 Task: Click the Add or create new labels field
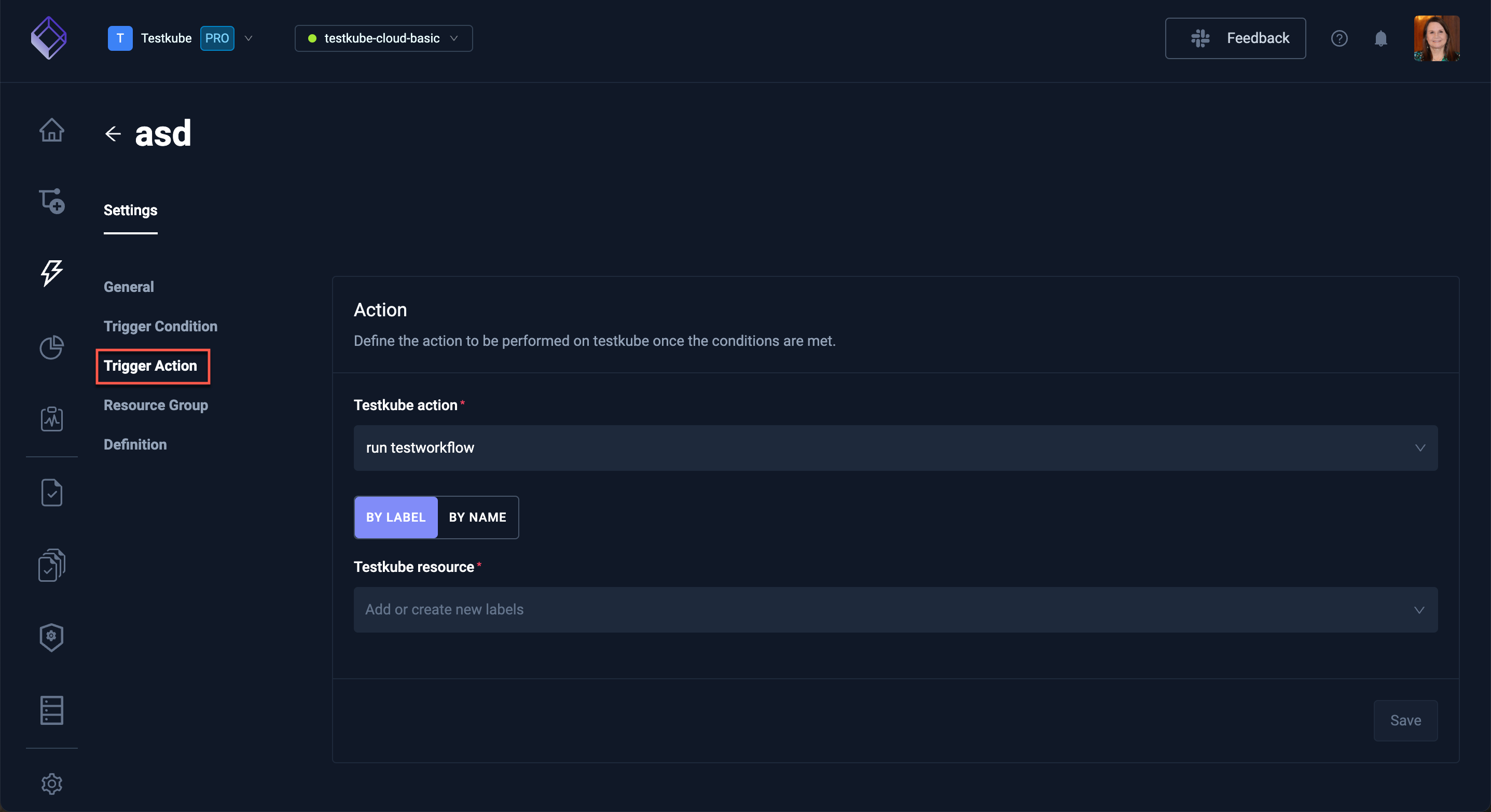point(895,610)
